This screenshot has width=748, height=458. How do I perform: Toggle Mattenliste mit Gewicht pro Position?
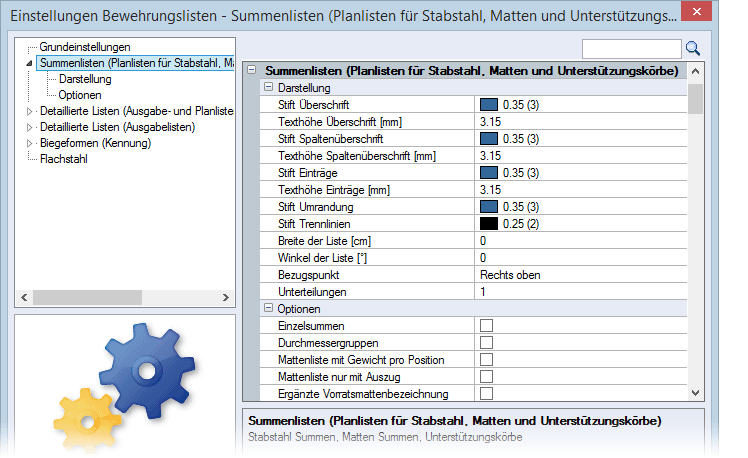point(486,359)
